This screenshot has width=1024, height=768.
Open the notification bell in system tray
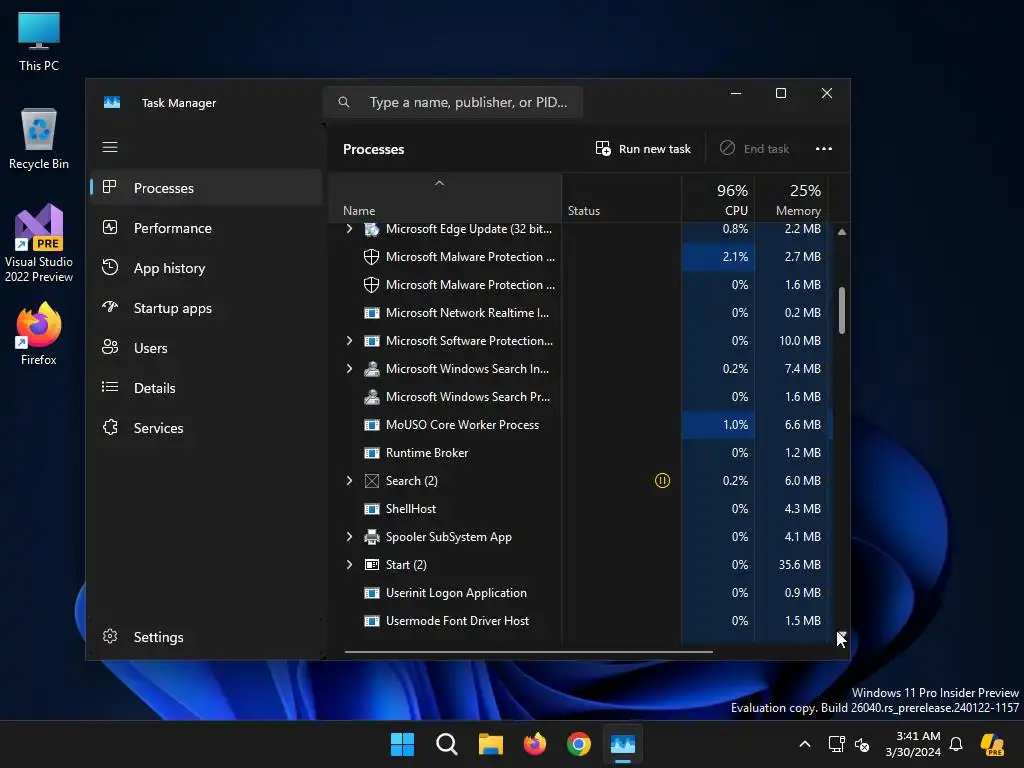coord(956,744)
